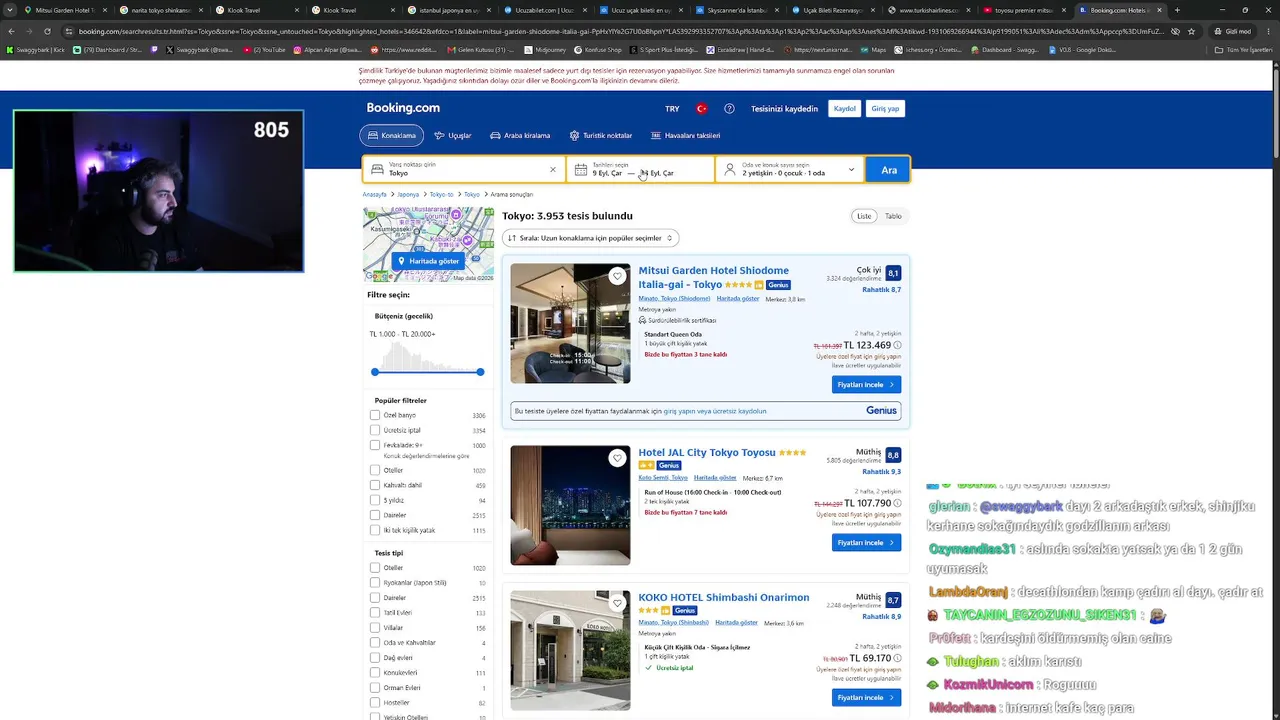The width and height of the screenshot is (1280, 720).
Task: Check the Ryokanlar (Japon Stili) filter
Action: (x=375, y=583)
